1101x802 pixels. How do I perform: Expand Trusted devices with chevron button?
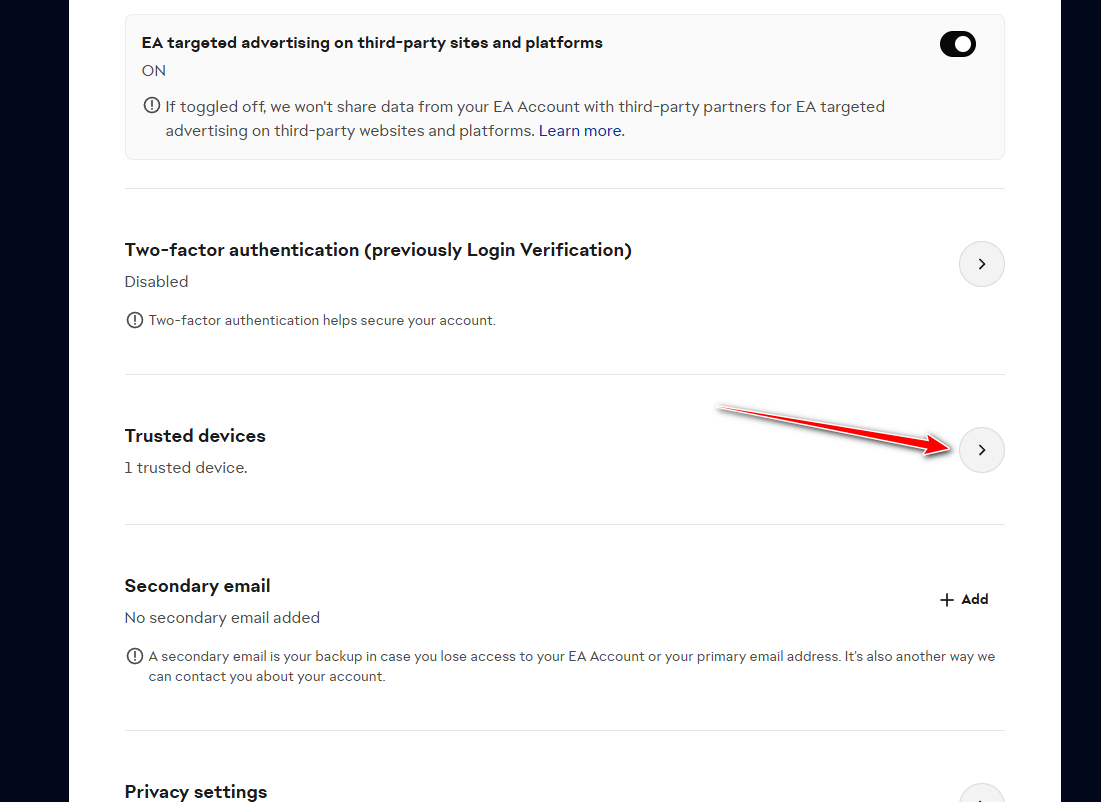[x=981, y=450]
